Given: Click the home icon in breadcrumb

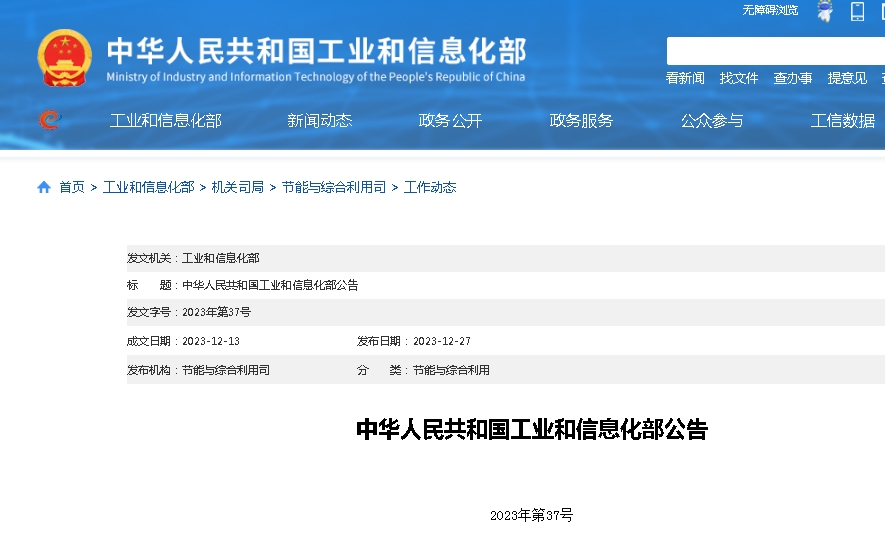Looking at the screenshot, I should click(44, 187).
